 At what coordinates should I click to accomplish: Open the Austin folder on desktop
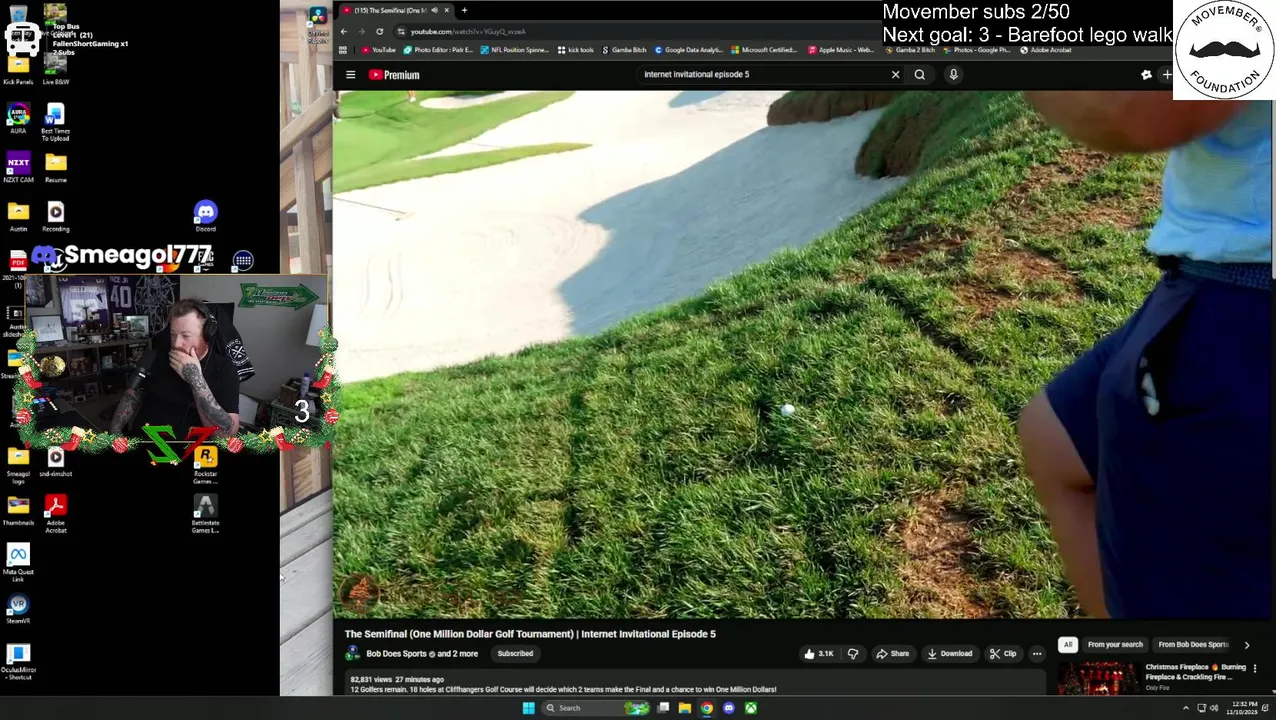[x=18, y=216]
